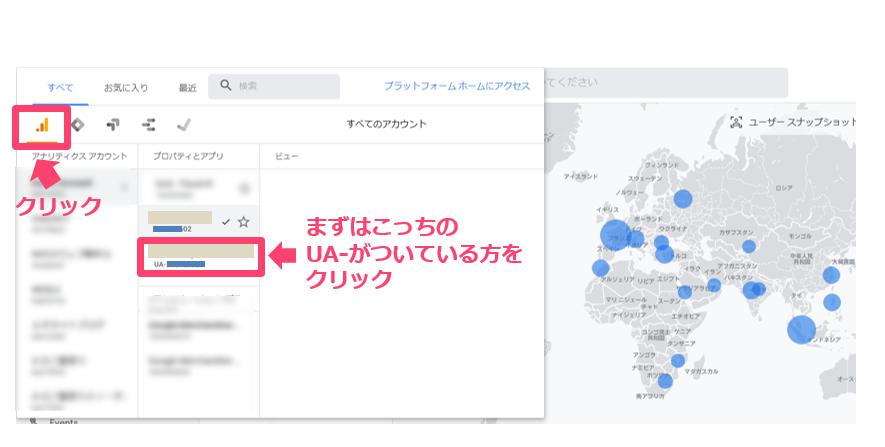Click the ロシア label on the map
This screenshot has height=447, width=885.
783,188
